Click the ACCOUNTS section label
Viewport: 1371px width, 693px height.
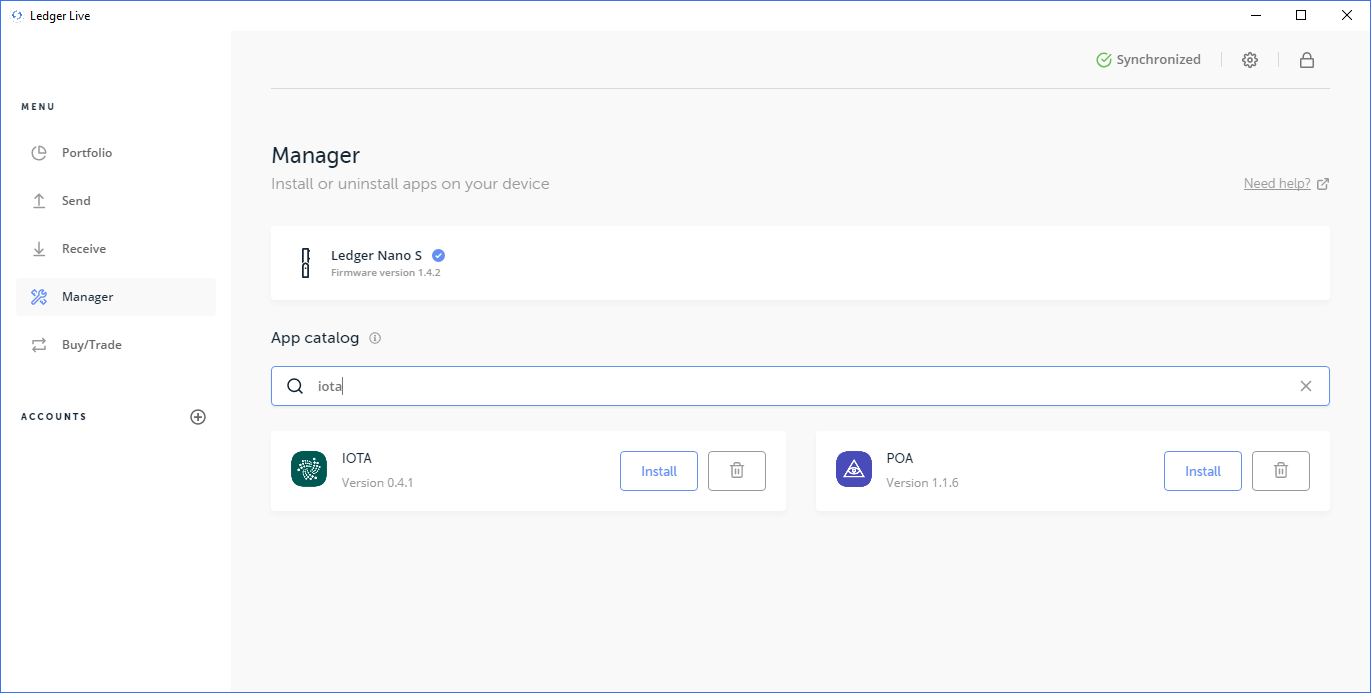(54, 417)
